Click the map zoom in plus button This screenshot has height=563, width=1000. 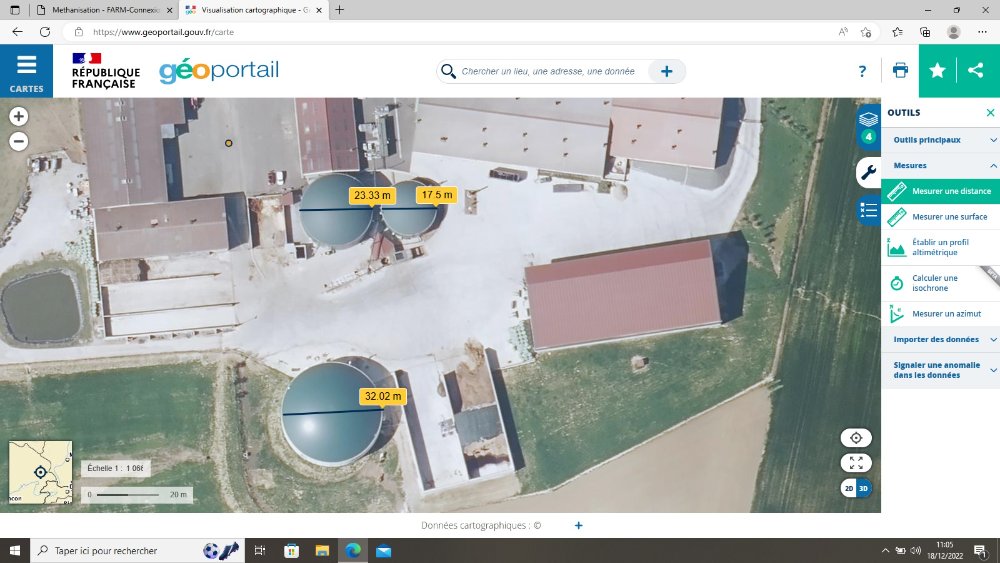(x=18, y=116)
